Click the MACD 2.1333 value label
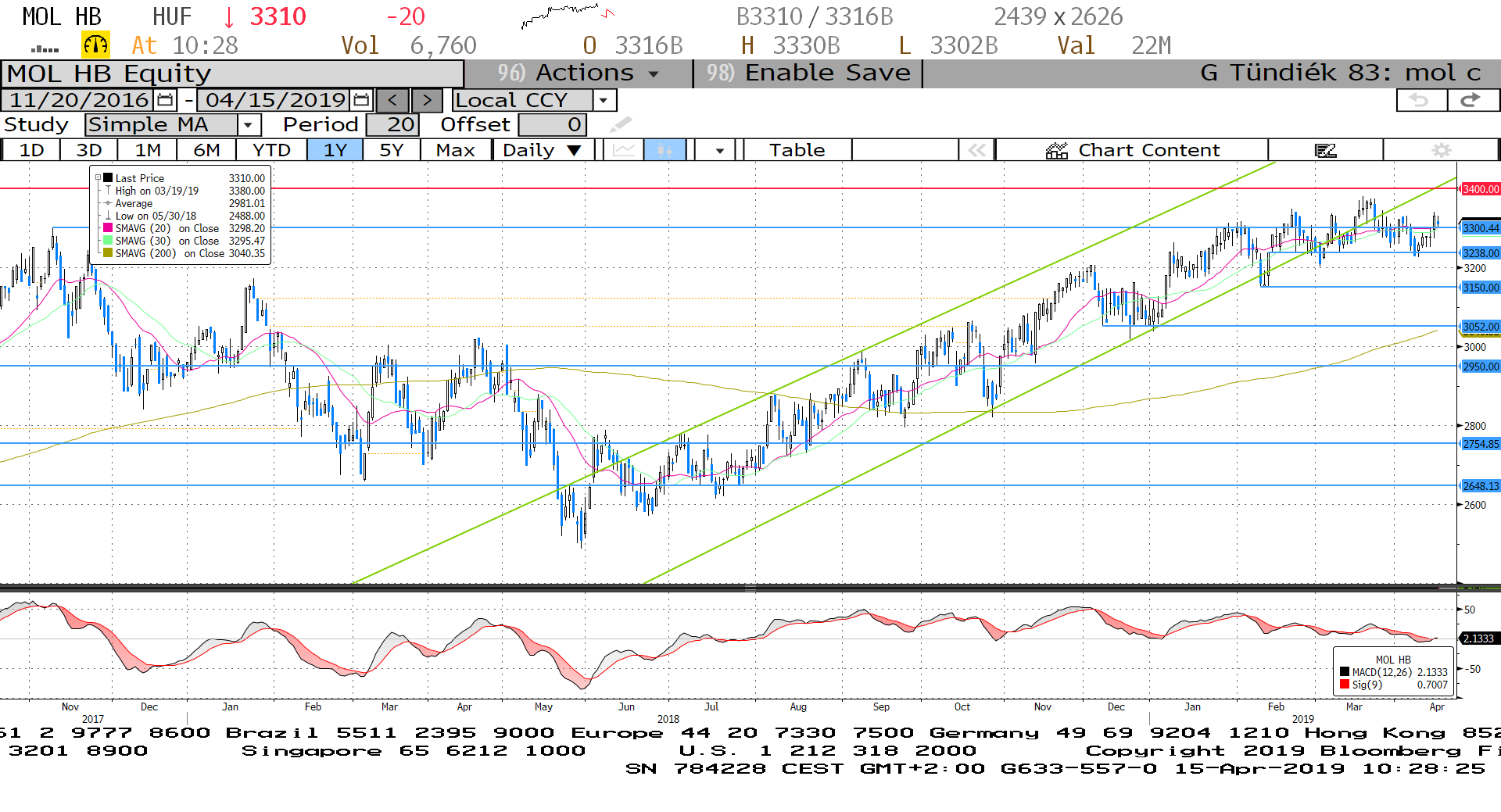This screenshot has height=812, width=1501. 1478,639
